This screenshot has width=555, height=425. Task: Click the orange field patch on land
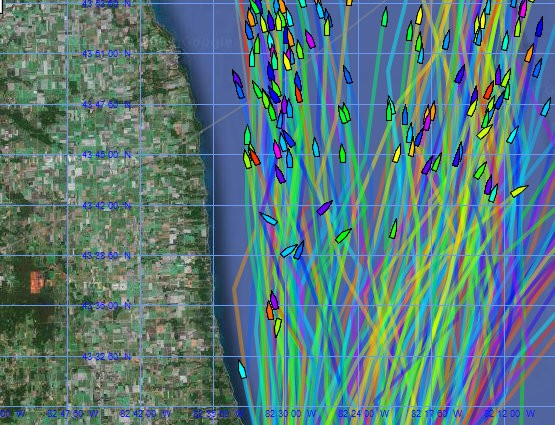tap(36, 282)
